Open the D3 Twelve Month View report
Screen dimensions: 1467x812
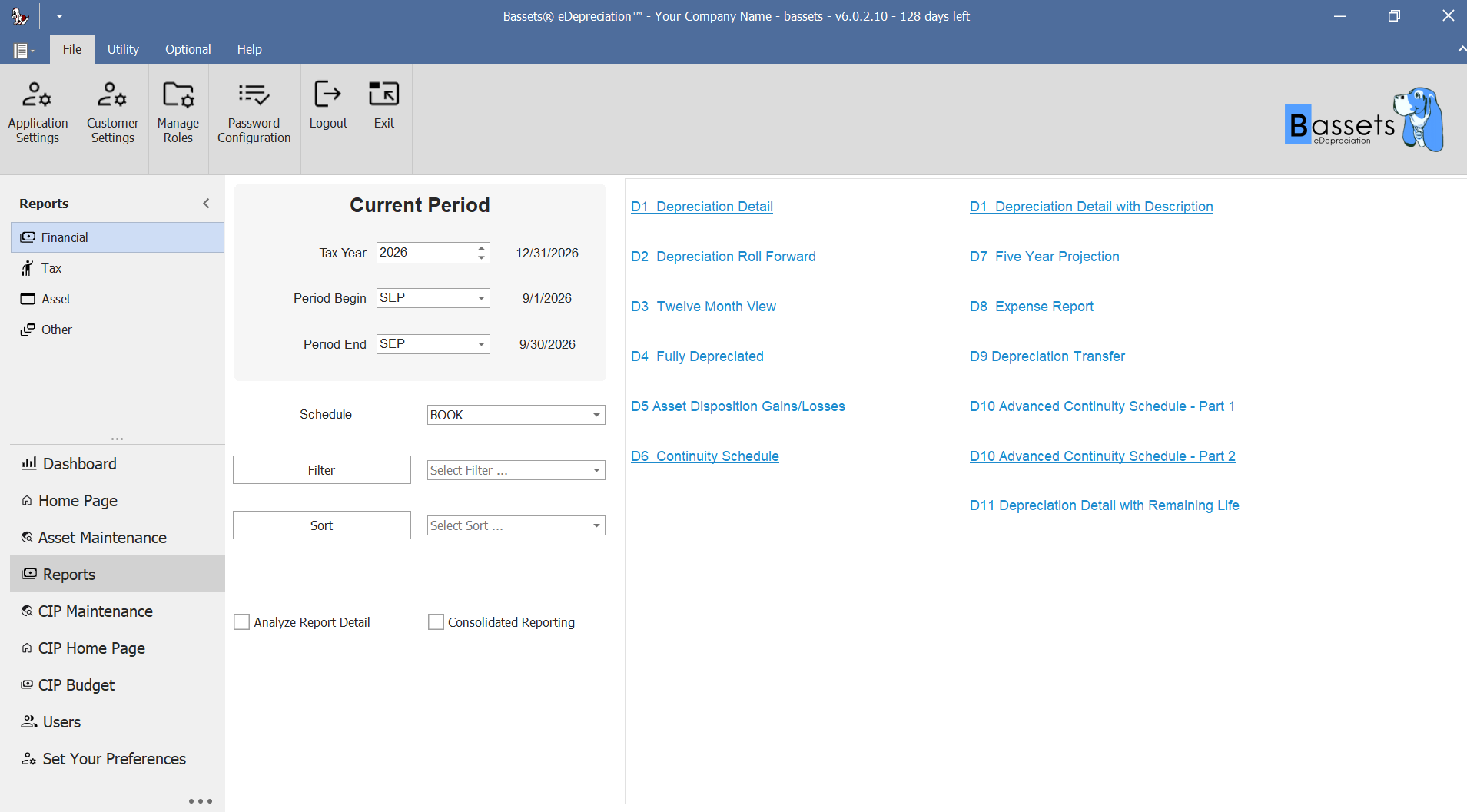pos(703,307)
